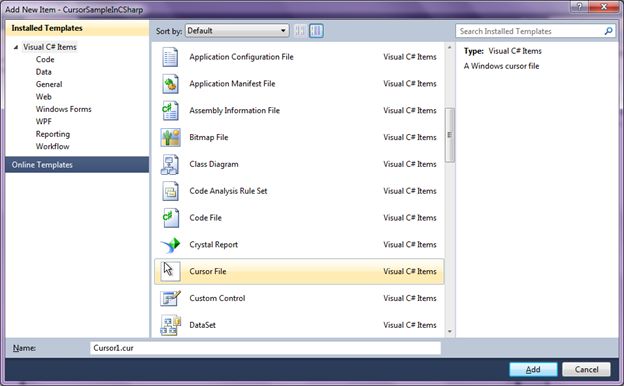Select the 'Cursor File' label

click(208, 271)
